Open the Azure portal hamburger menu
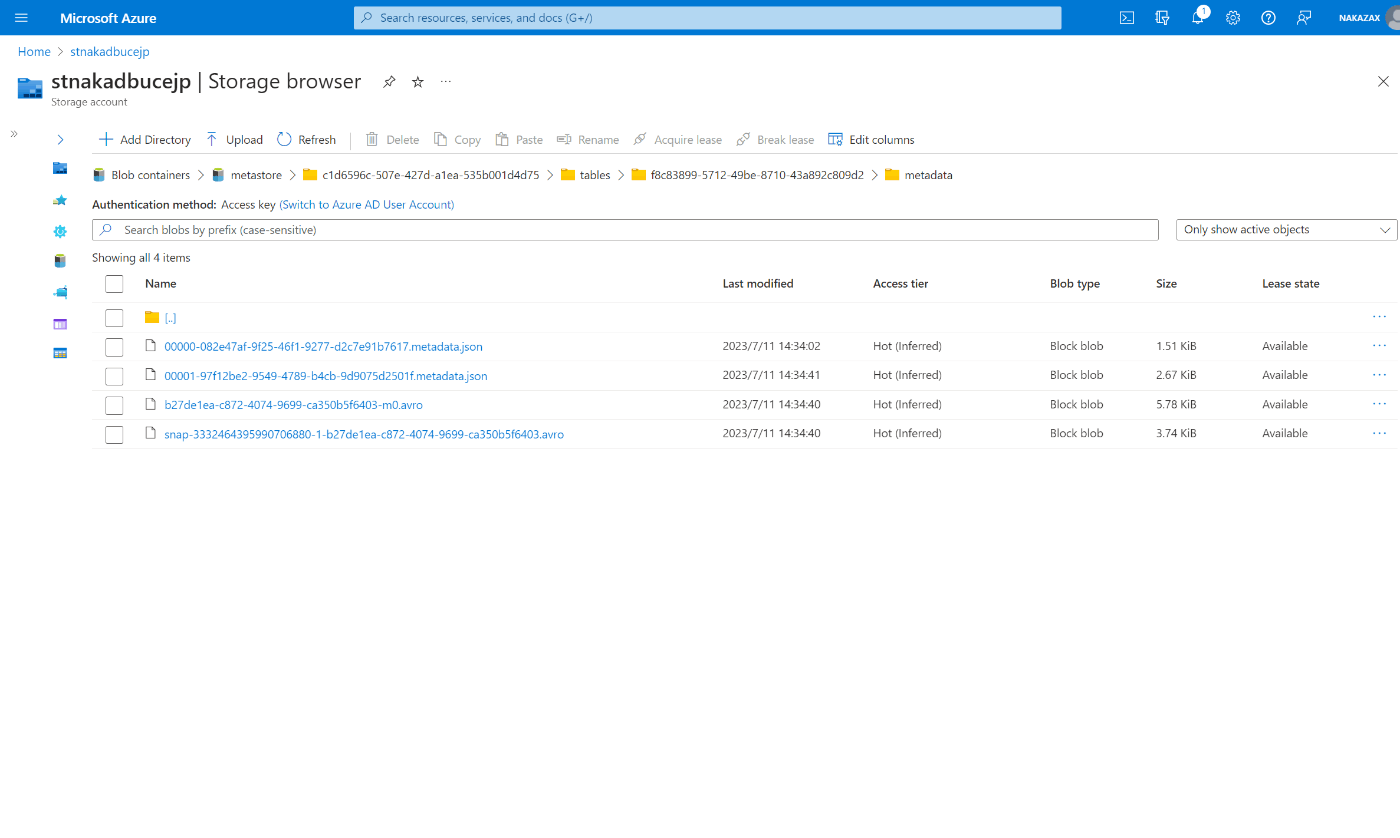The image size is (1400, 838). (x=21, y=18)
